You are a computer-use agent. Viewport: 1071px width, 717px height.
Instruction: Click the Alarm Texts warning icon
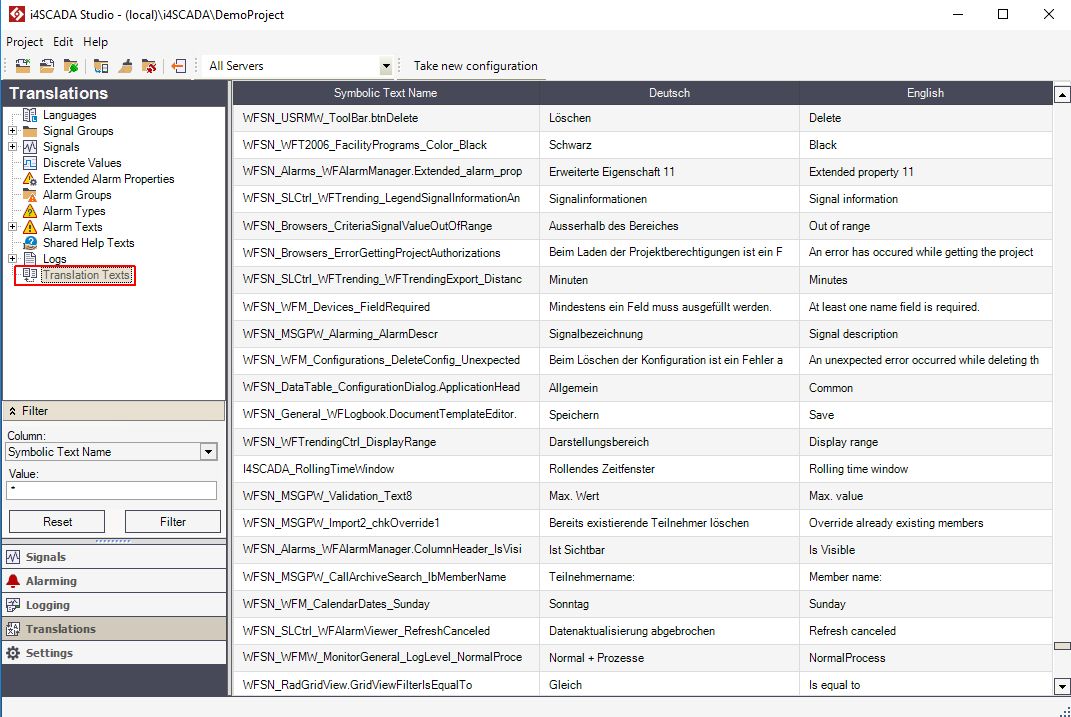click(x=30, y=227)
